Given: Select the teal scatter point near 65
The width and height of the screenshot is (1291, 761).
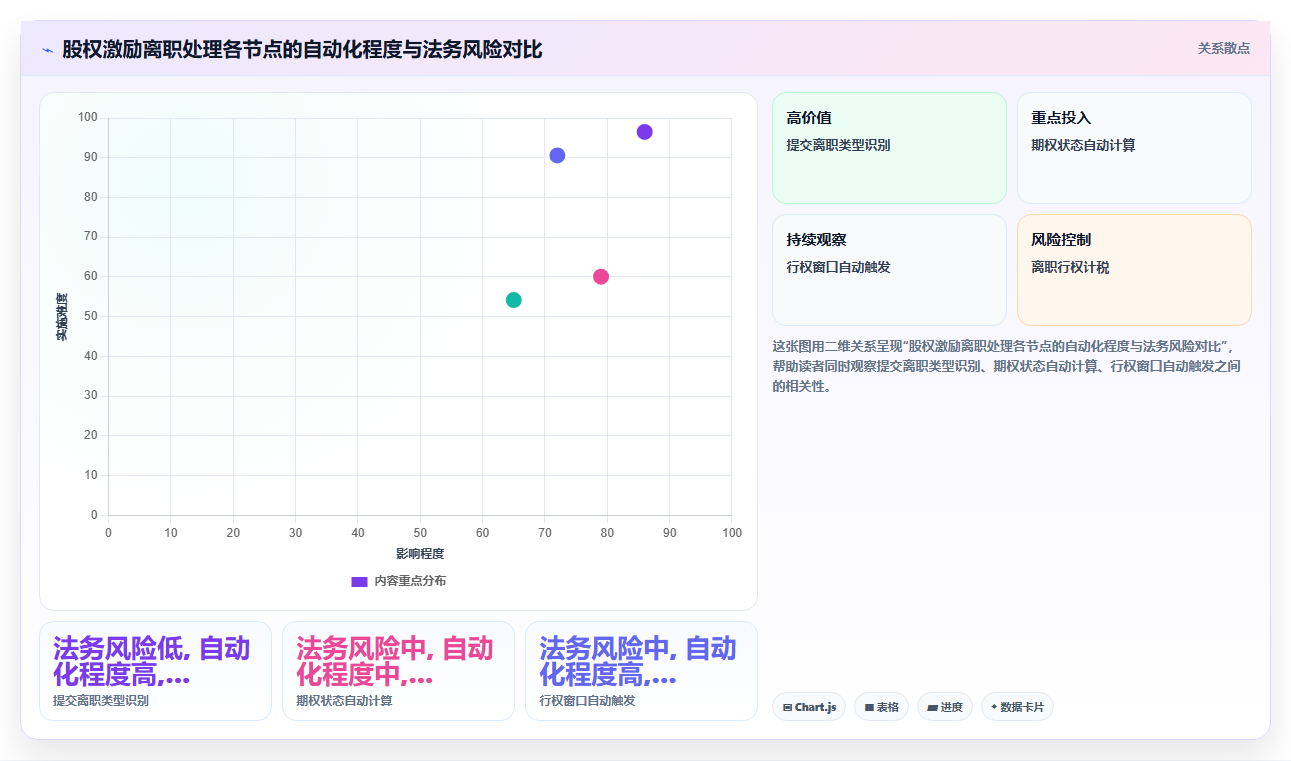Looking at the screenshot, I should (514, 300).
